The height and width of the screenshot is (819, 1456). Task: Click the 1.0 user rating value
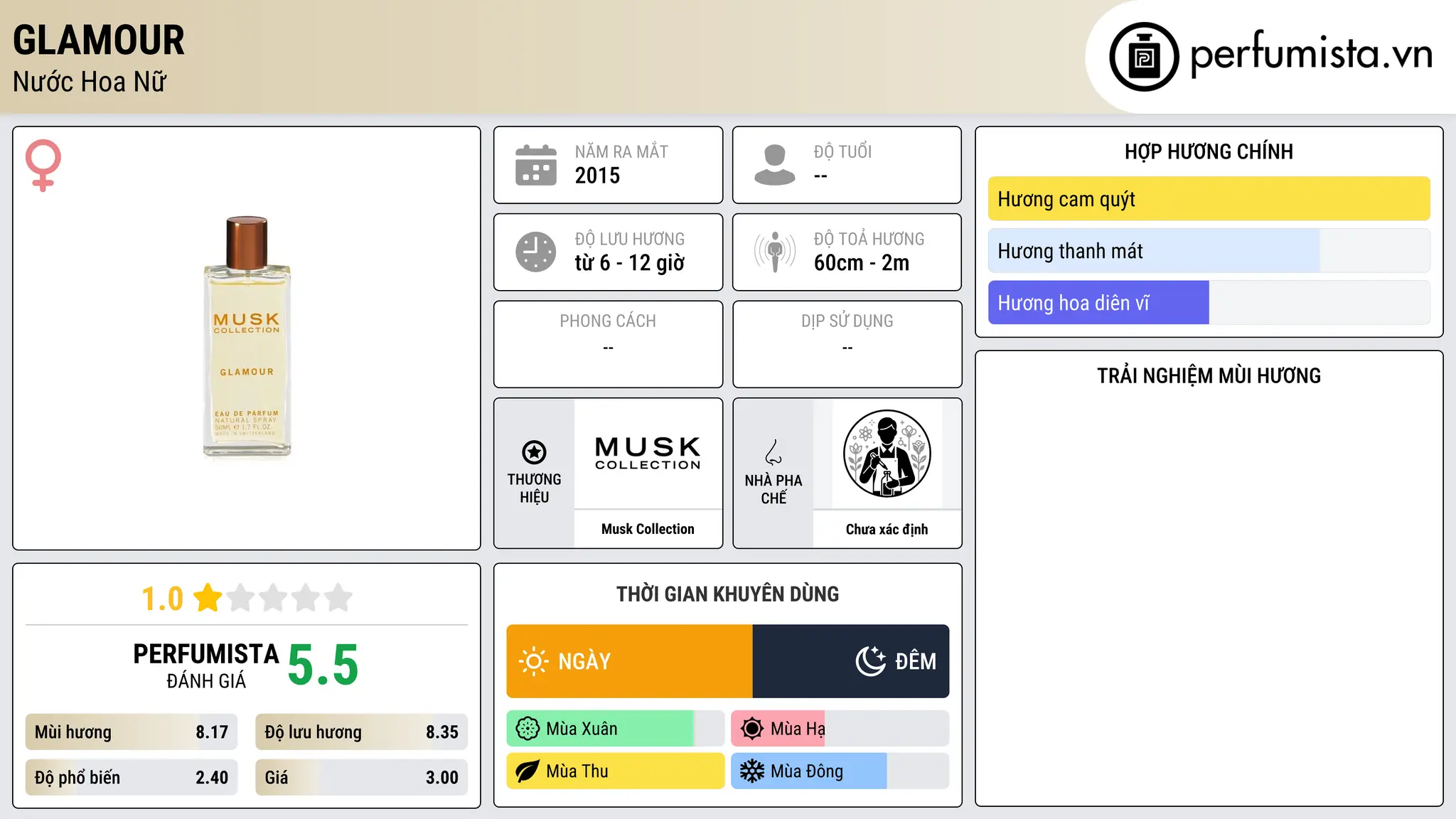point(162,599)
